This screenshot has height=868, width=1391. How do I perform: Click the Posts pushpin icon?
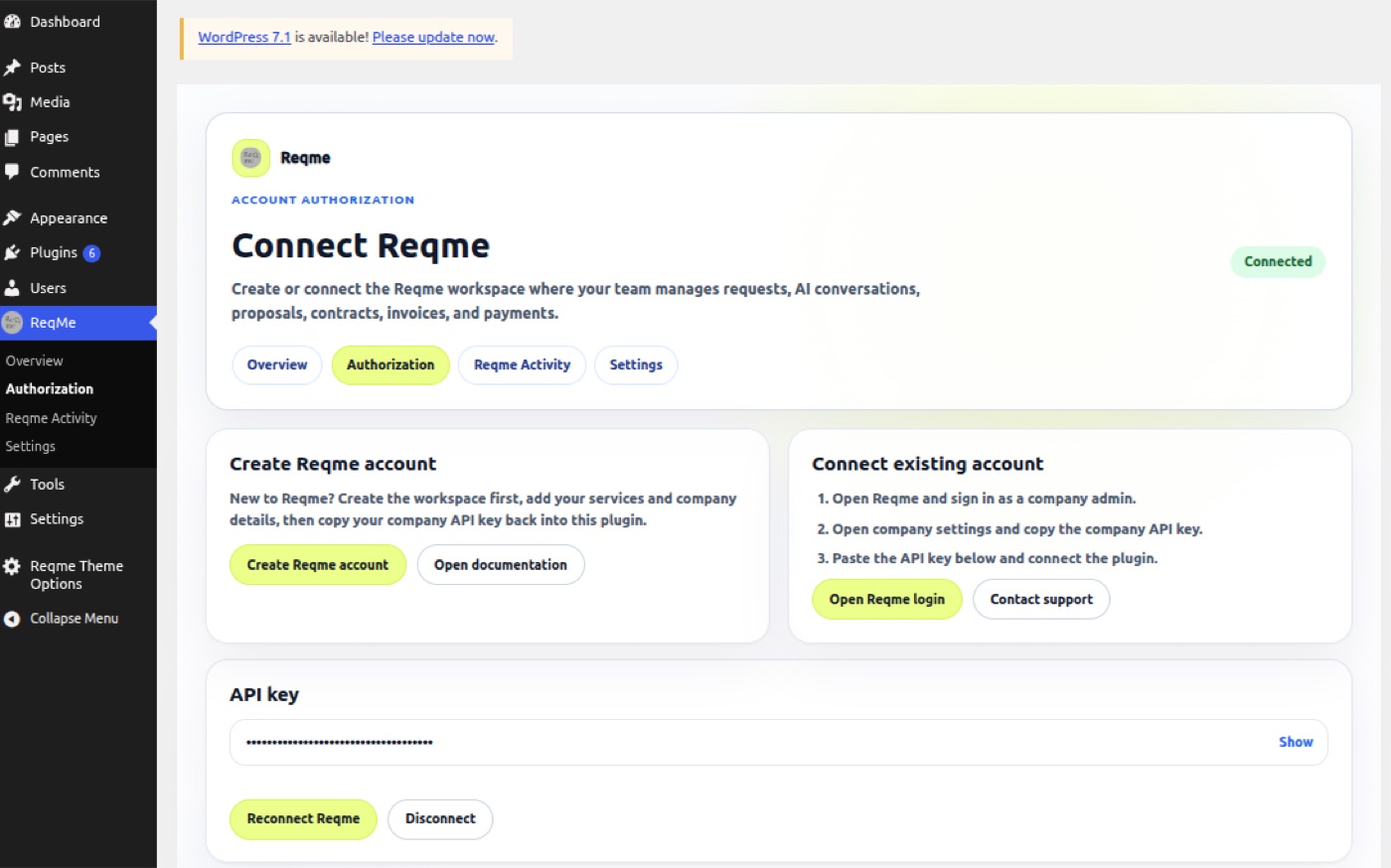12,68
